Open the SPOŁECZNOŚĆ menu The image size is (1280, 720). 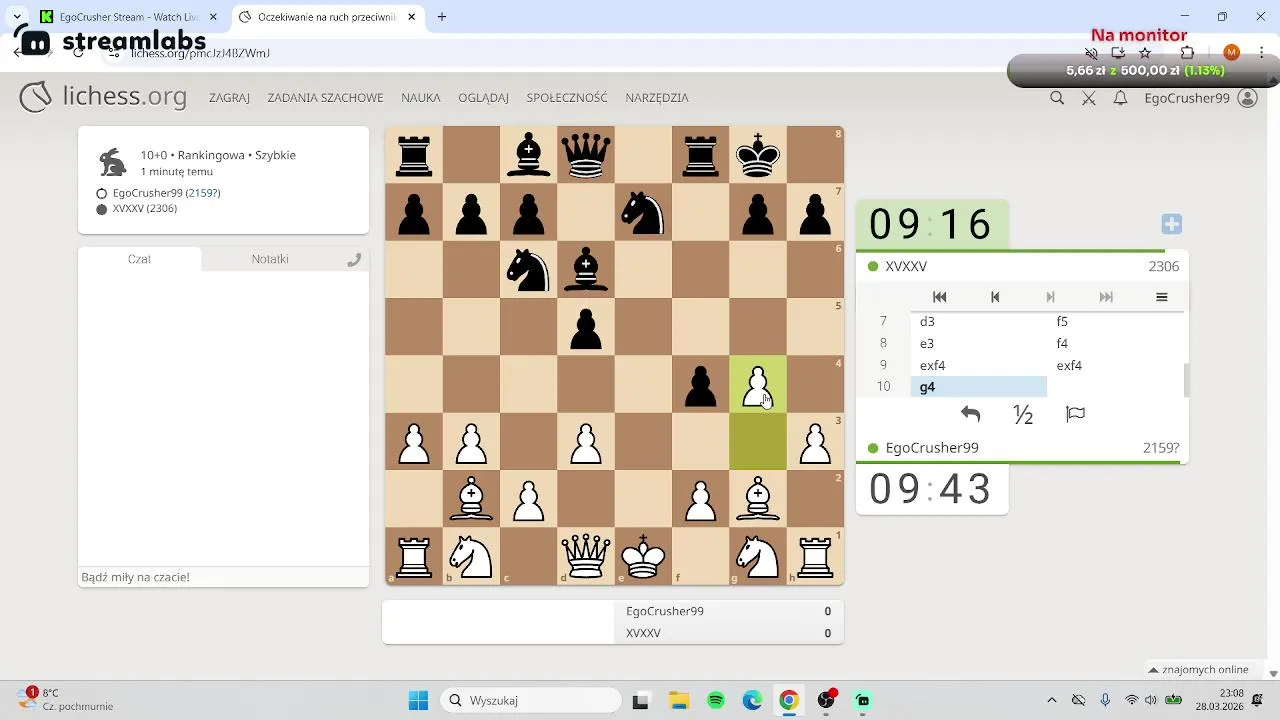[567, 98]
